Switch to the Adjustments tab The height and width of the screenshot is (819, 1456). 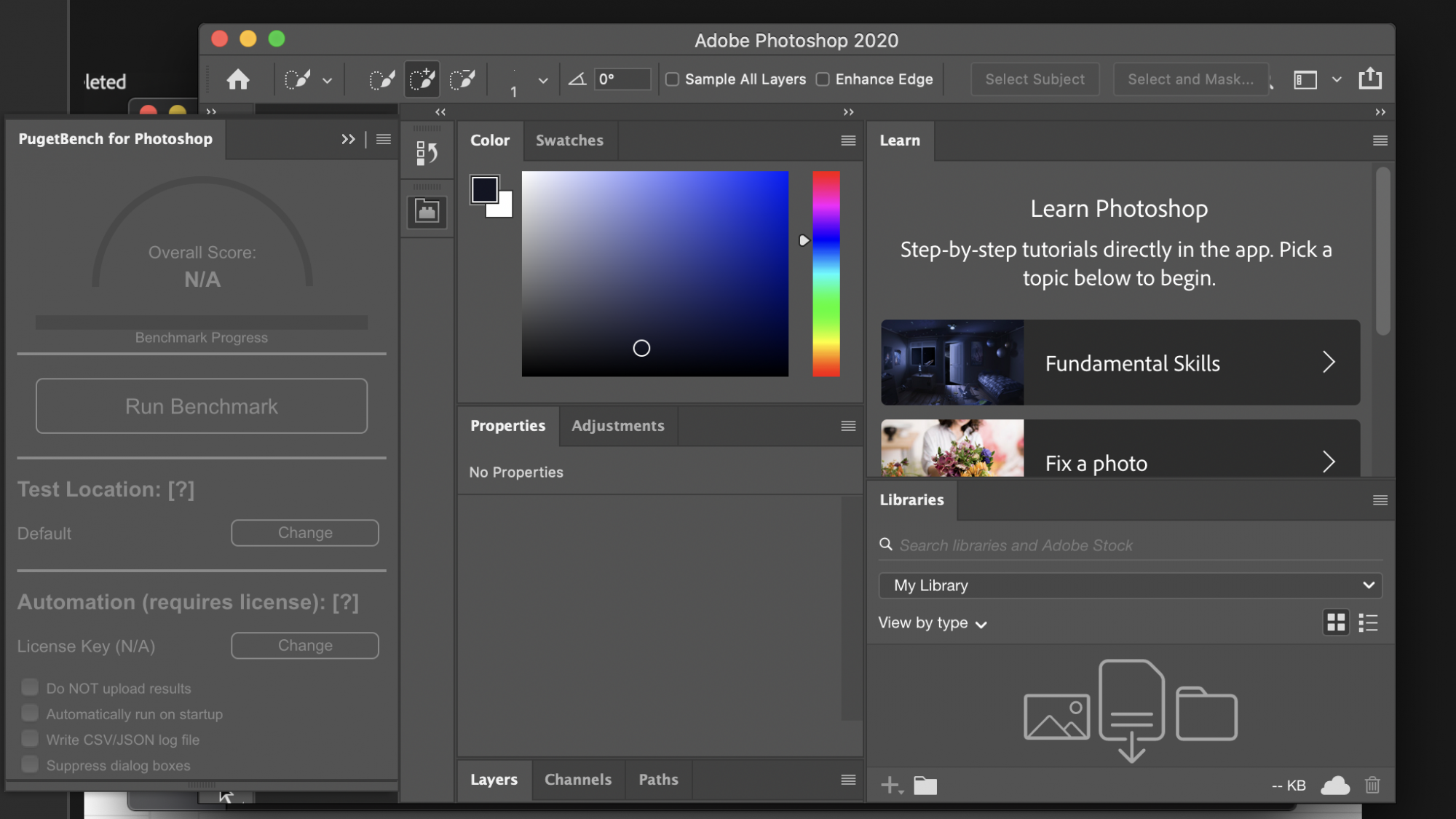coord(618,425)
